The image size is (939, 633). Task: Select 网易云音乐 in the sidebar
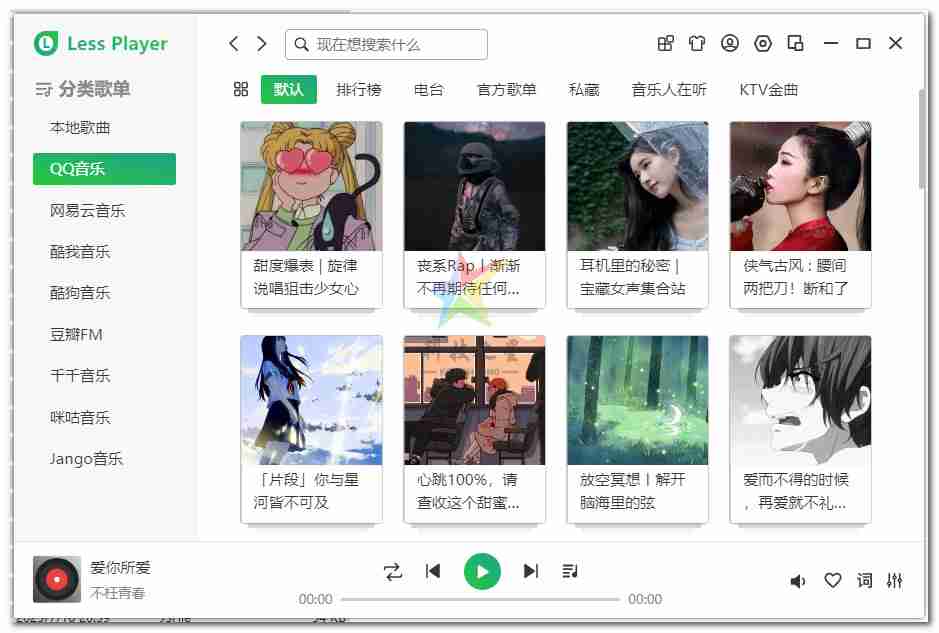[88, 210]
